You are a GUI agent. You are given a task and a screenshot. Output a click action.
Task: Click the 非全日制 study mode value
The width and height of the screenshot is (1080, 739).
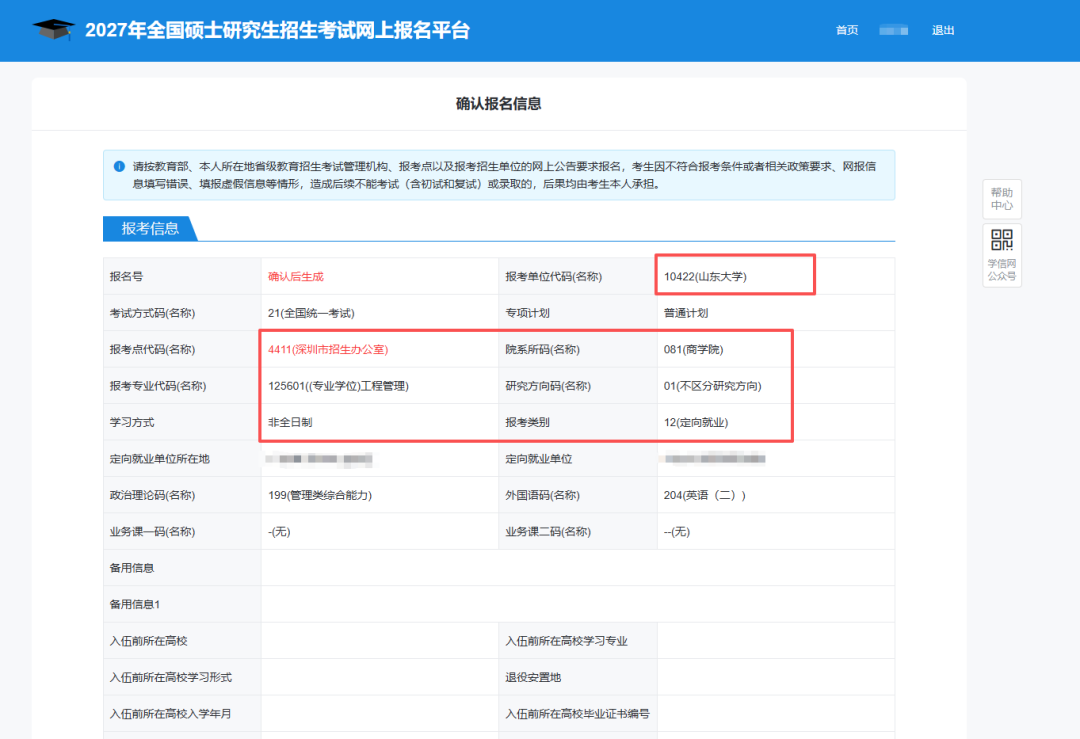(290, 423)
